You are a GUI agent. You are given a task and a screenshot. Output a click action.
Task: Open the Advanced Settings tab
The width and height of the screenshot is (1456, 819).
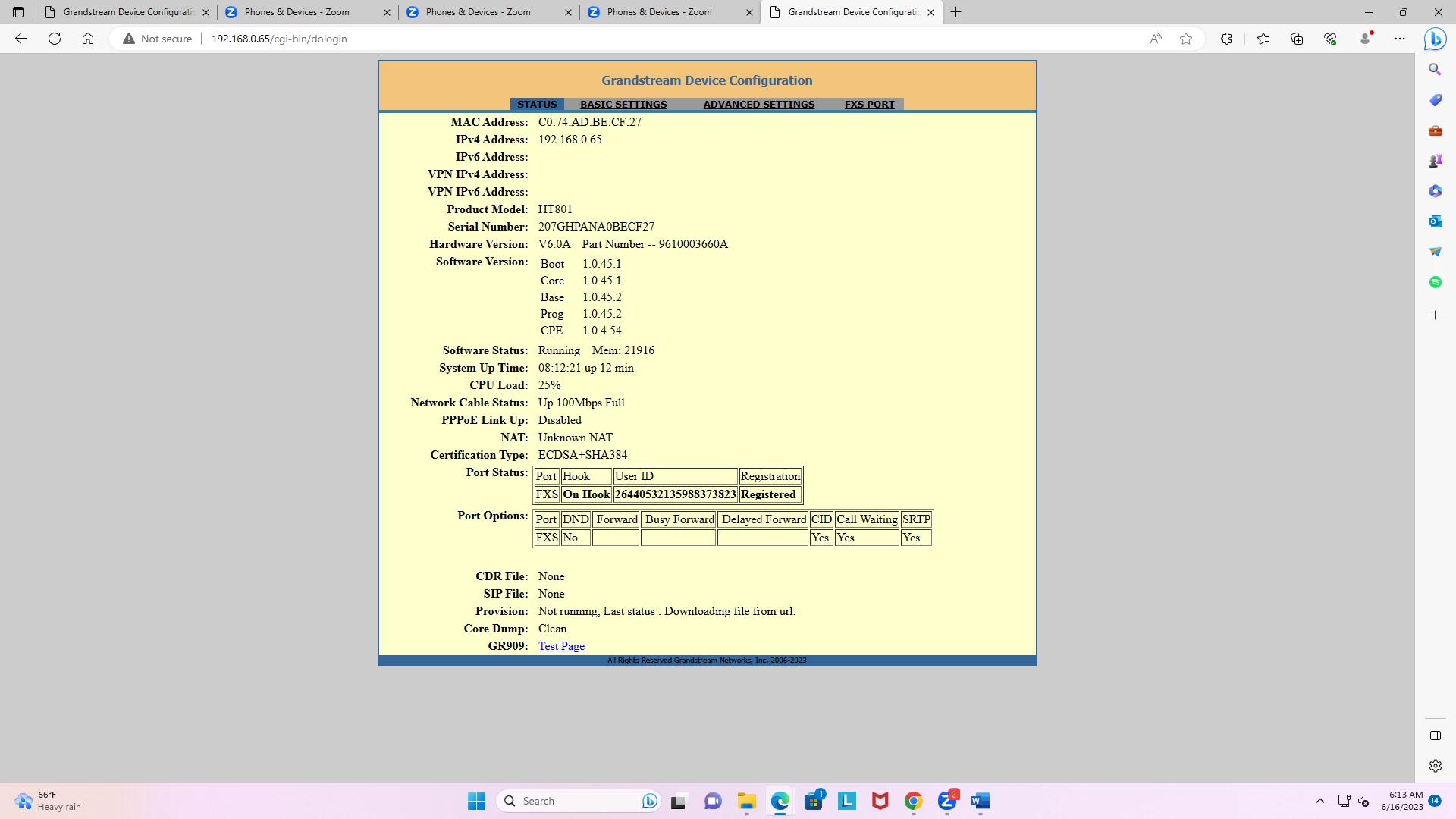(758, 105)
